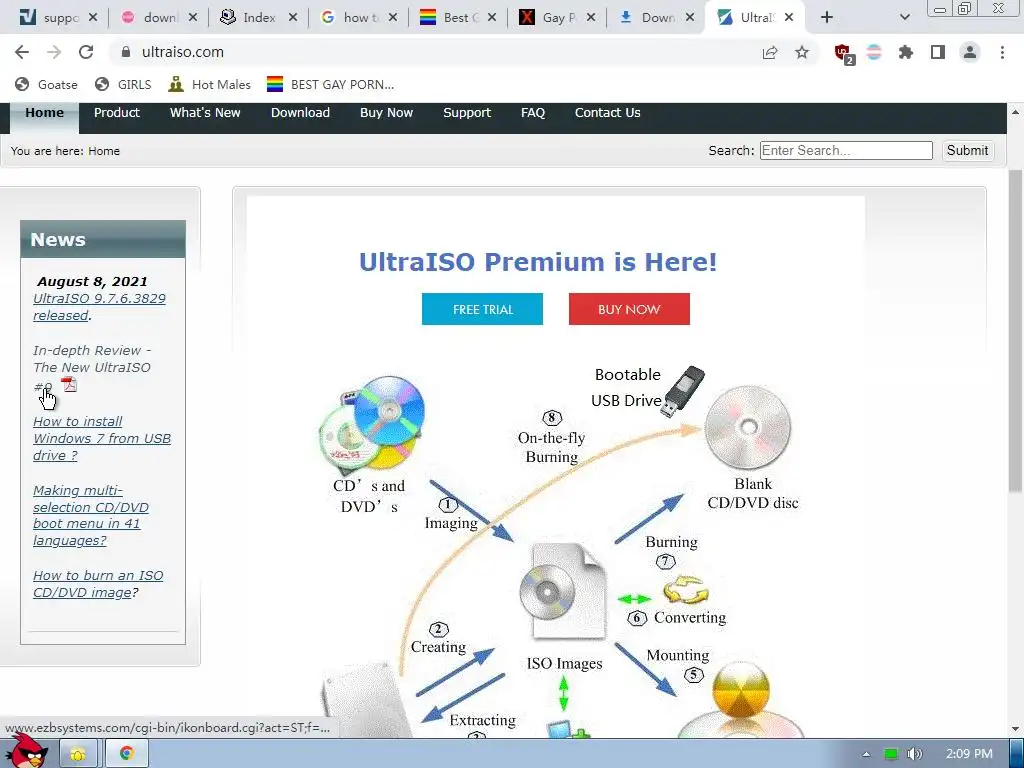Image resolution: width=1024 pixels, height=768 pixels.
Task: Click the UltraISO feature diagram image
Action: [562, 552]
